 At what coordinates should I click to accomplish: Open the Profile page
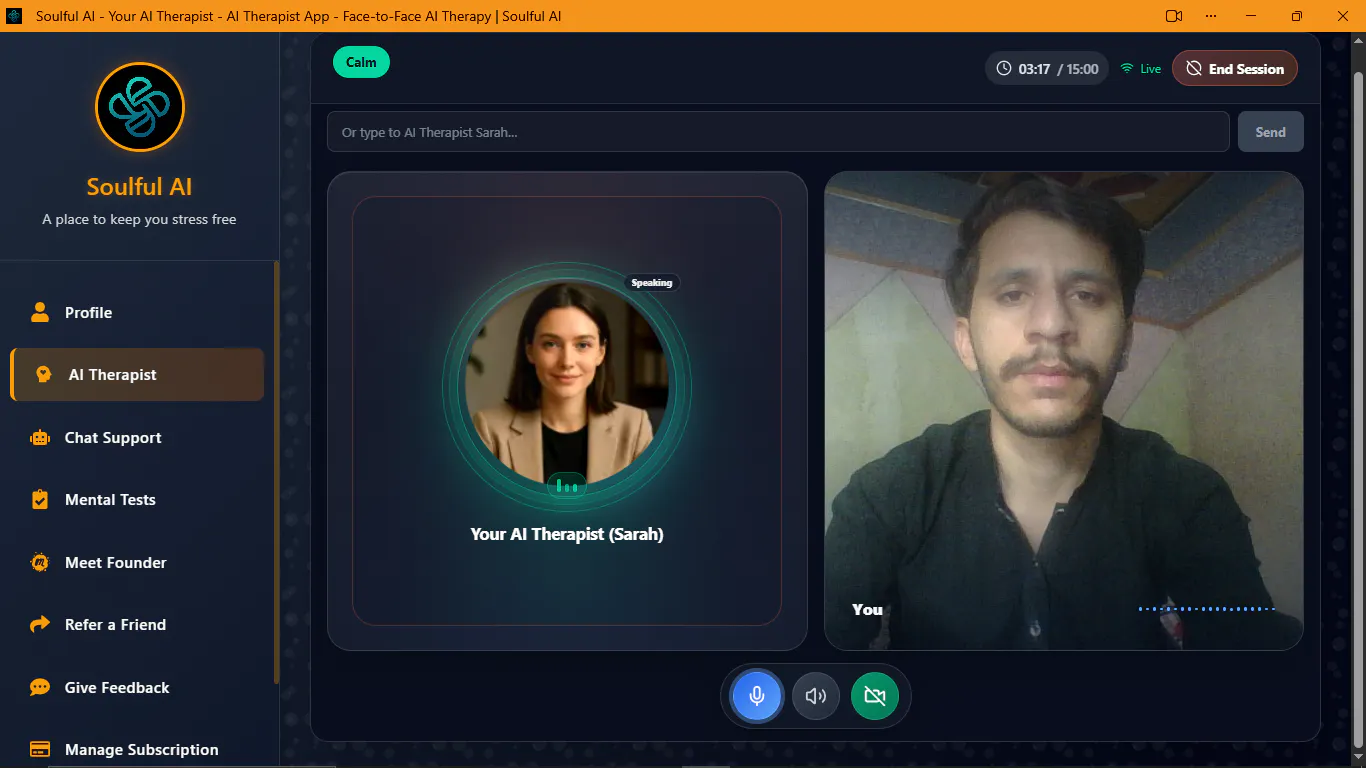137,312
